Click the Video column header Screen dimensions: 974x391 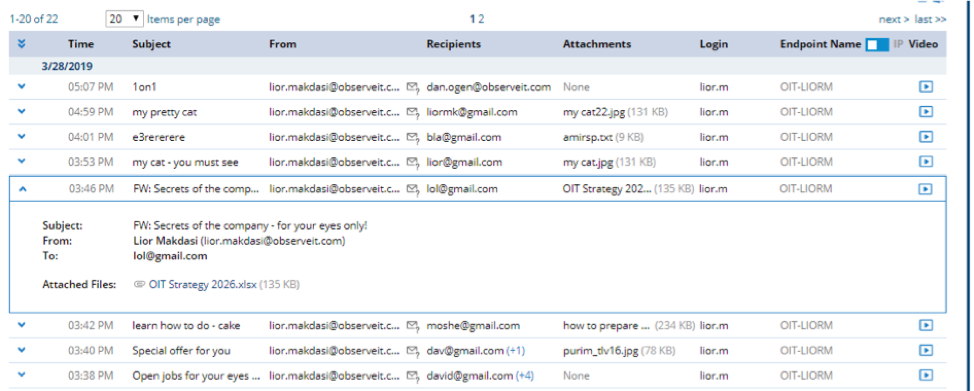click(923, 44)
